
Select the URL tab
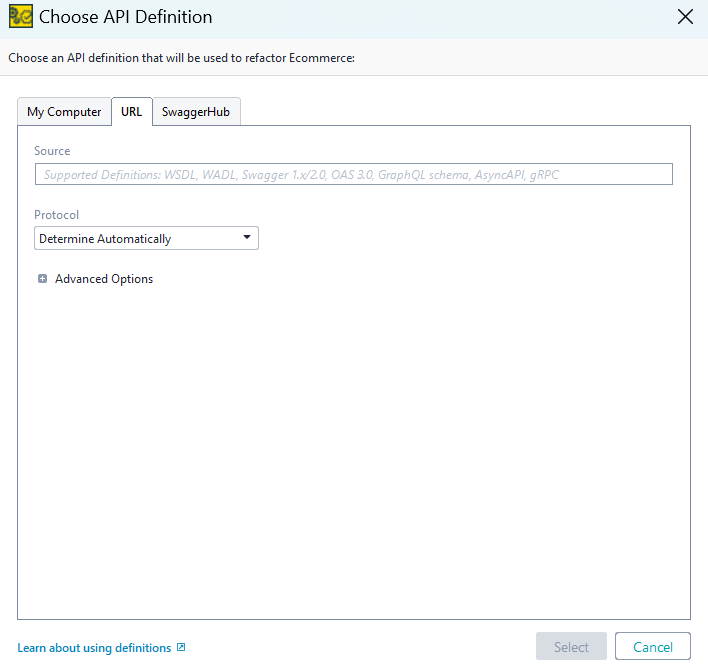click(131, 112)
